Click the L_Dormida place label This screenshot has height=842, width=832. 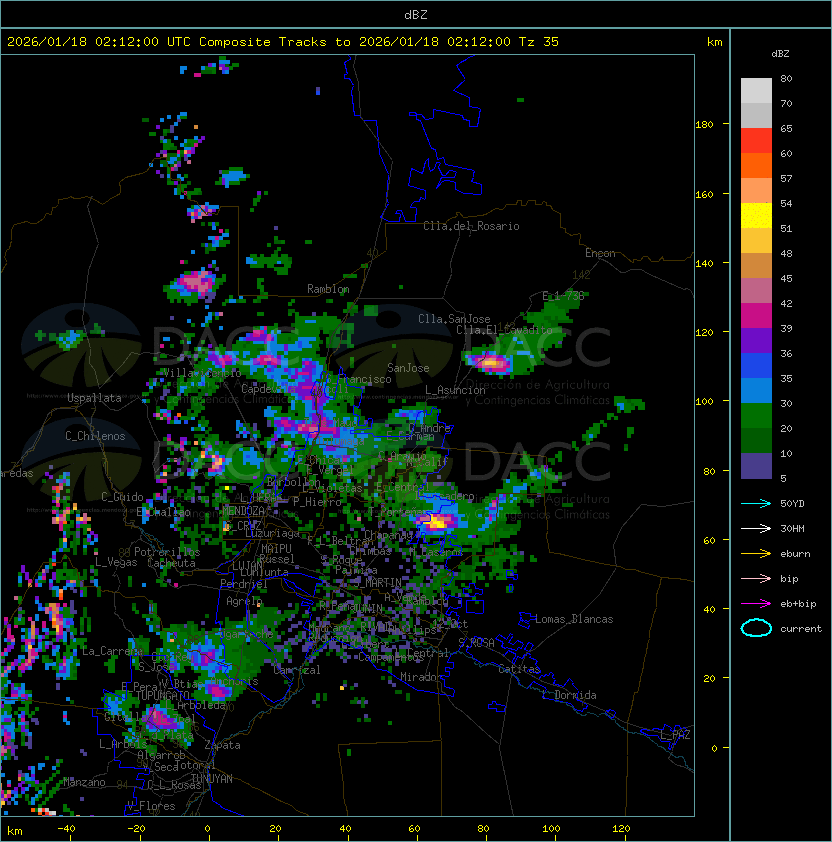569,695
